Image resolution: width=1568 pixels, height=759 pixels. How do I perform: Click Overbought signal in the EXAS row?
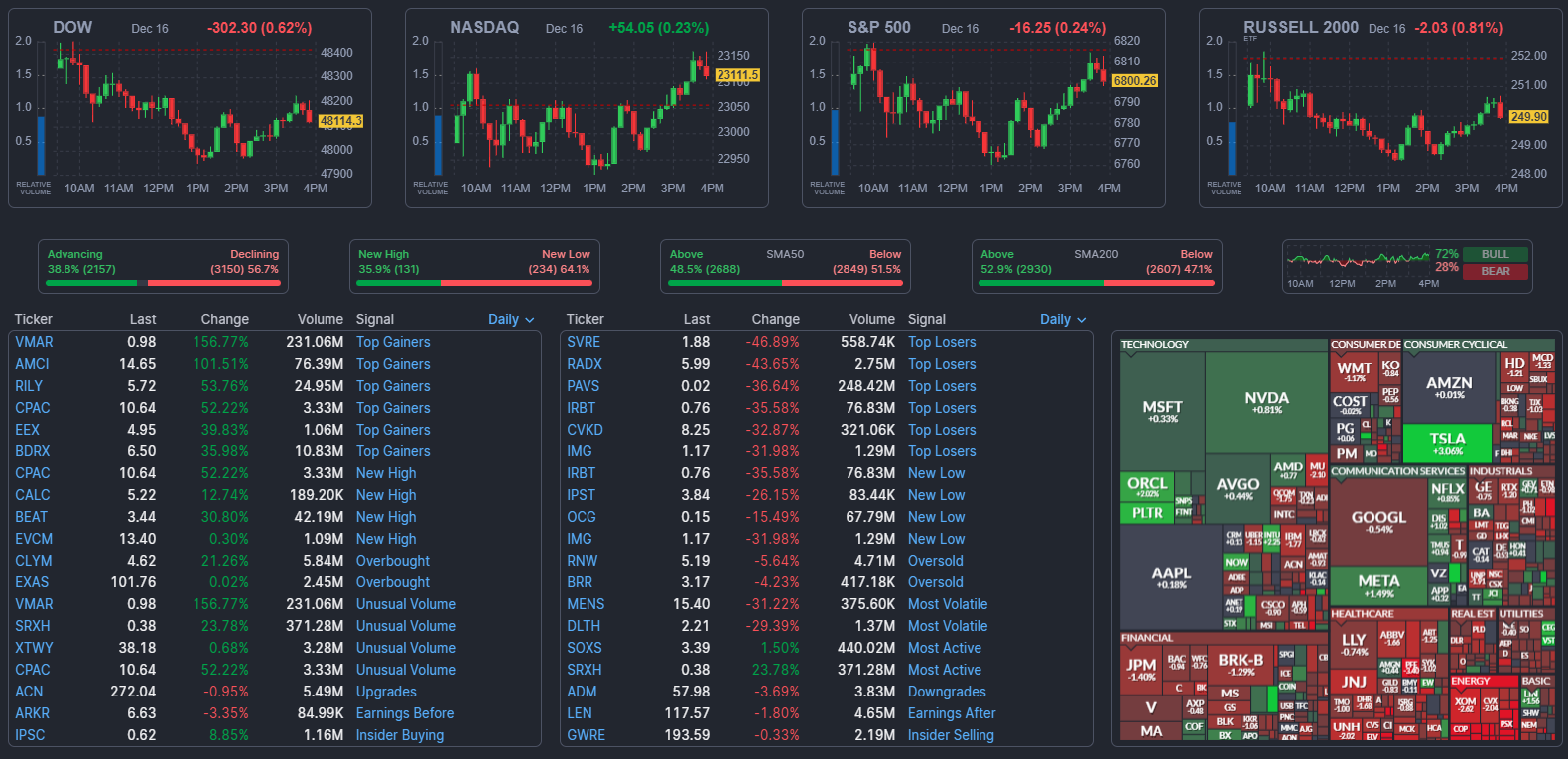pos(393,582)
